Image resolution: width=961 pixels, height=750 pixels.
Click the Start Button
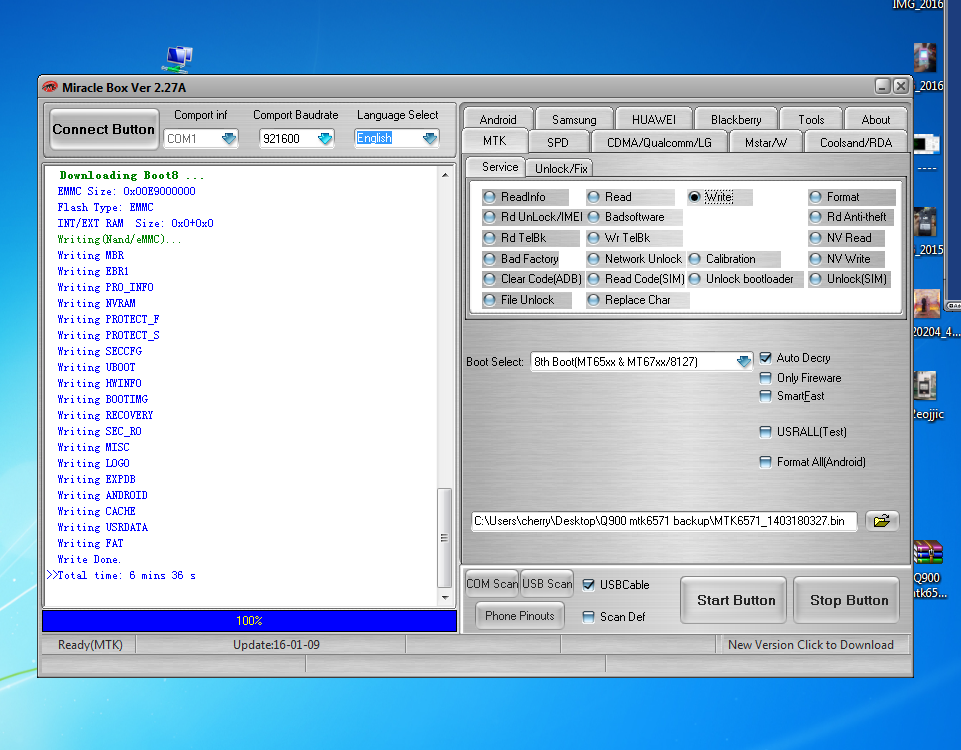[735, 600]
